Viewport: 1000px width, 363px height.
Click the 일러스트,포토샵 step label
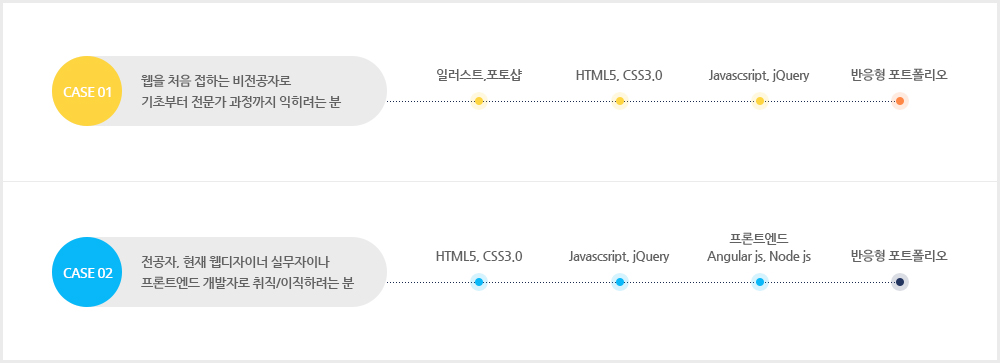click(x=479, y=75)
